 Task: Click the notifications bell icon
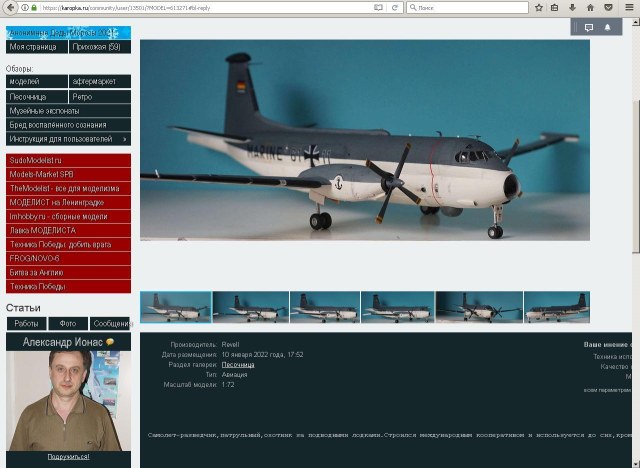pyautogui.click(x=607, y=28)
